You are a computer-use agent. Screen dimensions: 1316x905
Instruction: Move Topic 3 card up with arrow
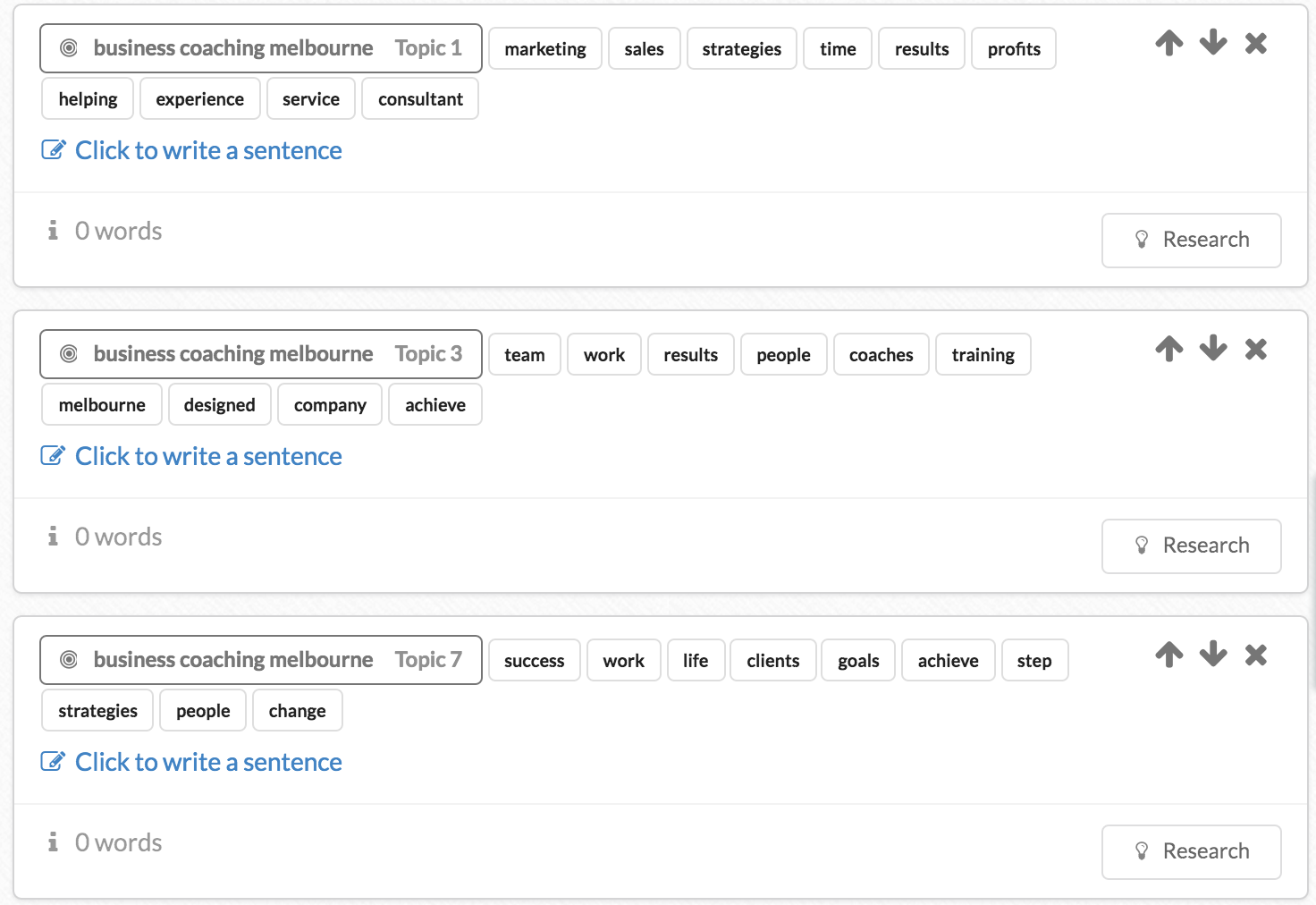[1168, 349]
